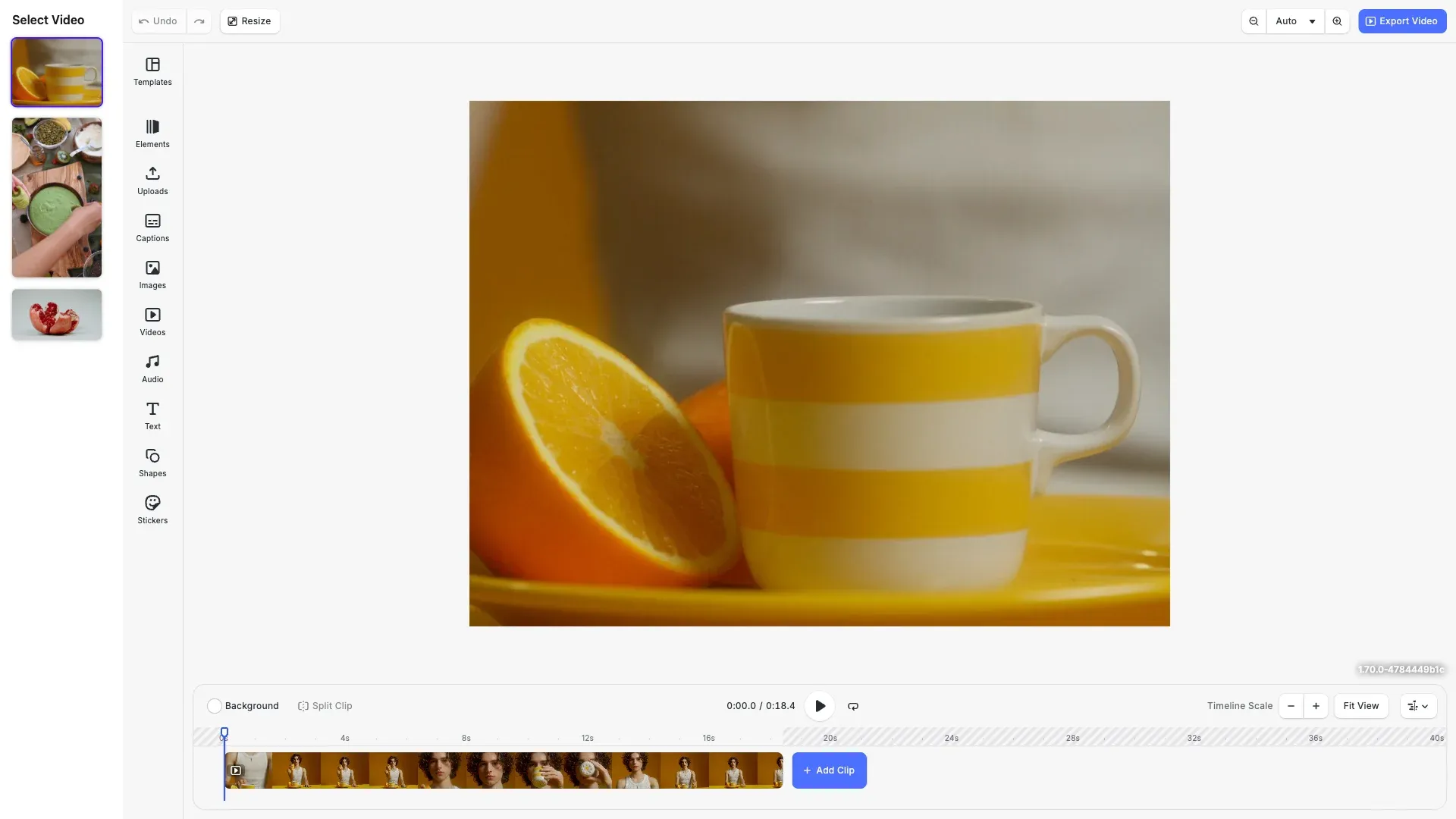The height and width of the screenshot is (819, 1456).
Task: Click the zoom in magnifier icon
Action: click(1337, 21)
